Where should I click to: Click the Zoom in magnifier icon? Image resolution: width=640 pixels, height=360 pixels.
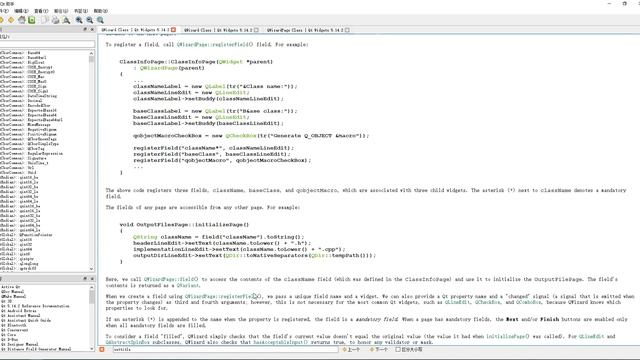point(79,20)
